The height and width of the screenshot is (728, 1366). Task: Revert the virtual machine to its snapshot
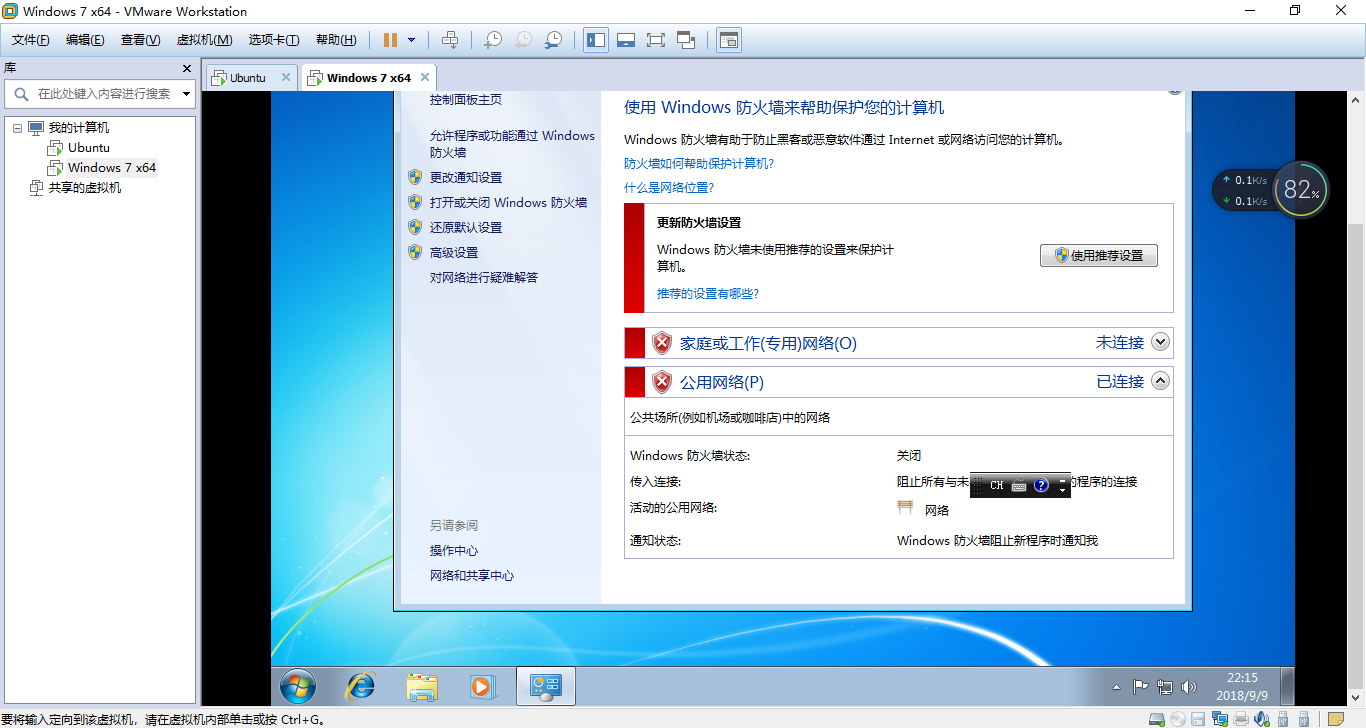[523, 40]
